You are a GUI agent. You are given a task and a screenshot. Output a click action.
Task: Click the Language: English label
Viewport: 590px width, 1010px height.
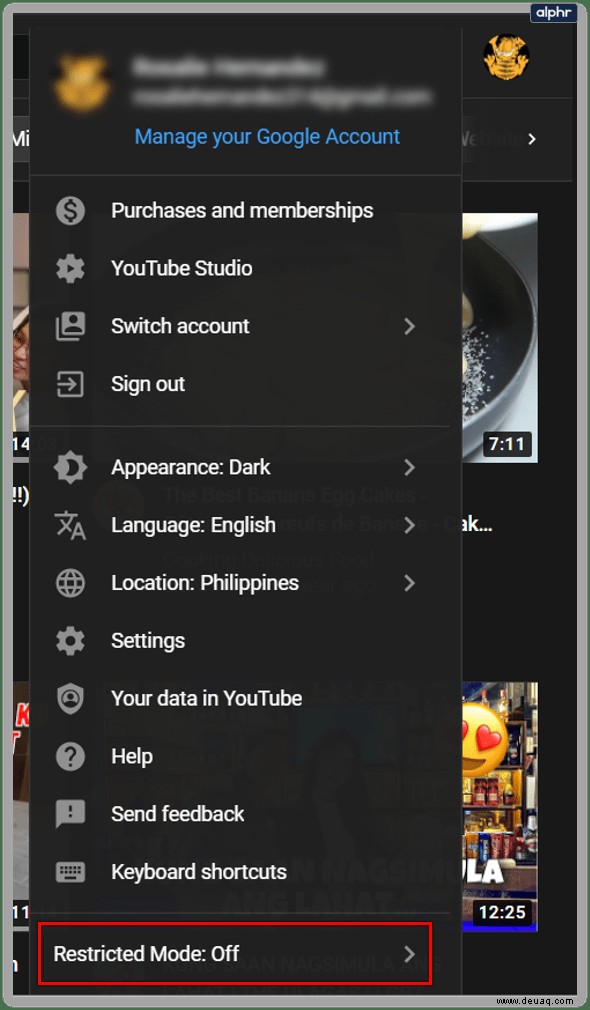(x=193, y=526)
